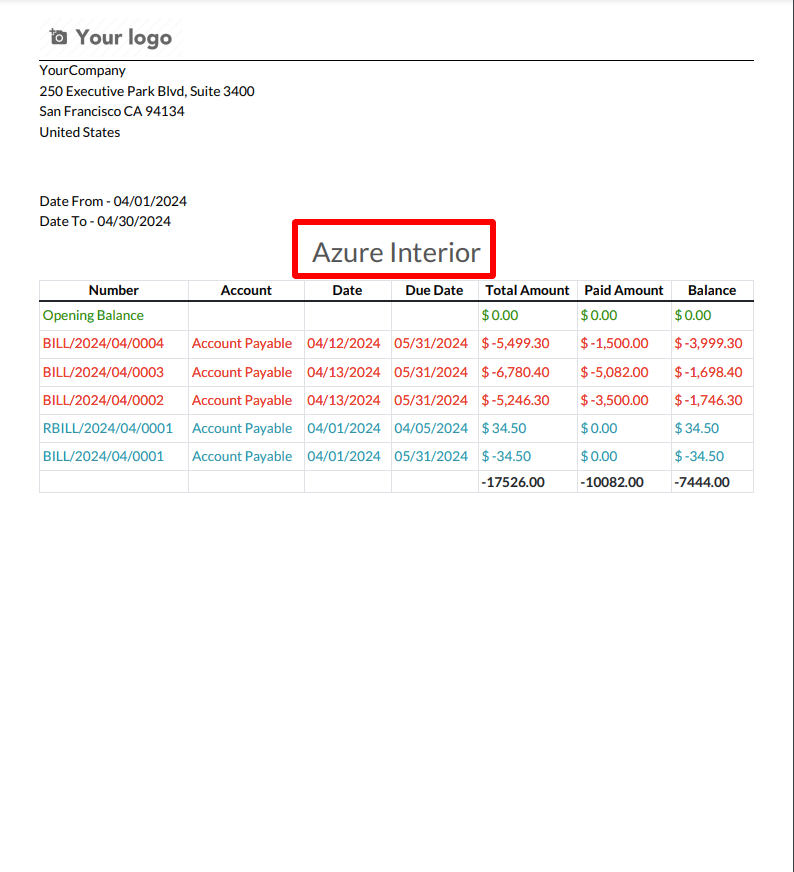
Task: Click paid amount $ -3,500.00
Action: pyautogui.click(x=614, y=400)
